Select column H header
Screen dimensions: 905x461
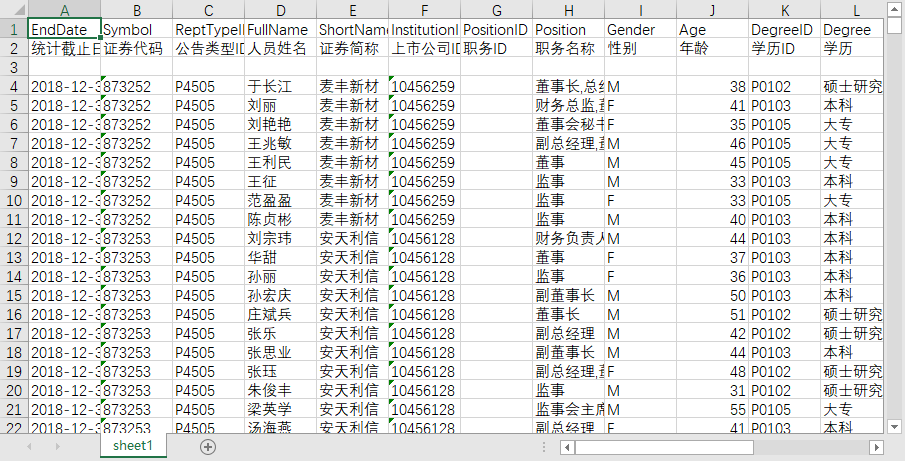(x=569, y=10)
